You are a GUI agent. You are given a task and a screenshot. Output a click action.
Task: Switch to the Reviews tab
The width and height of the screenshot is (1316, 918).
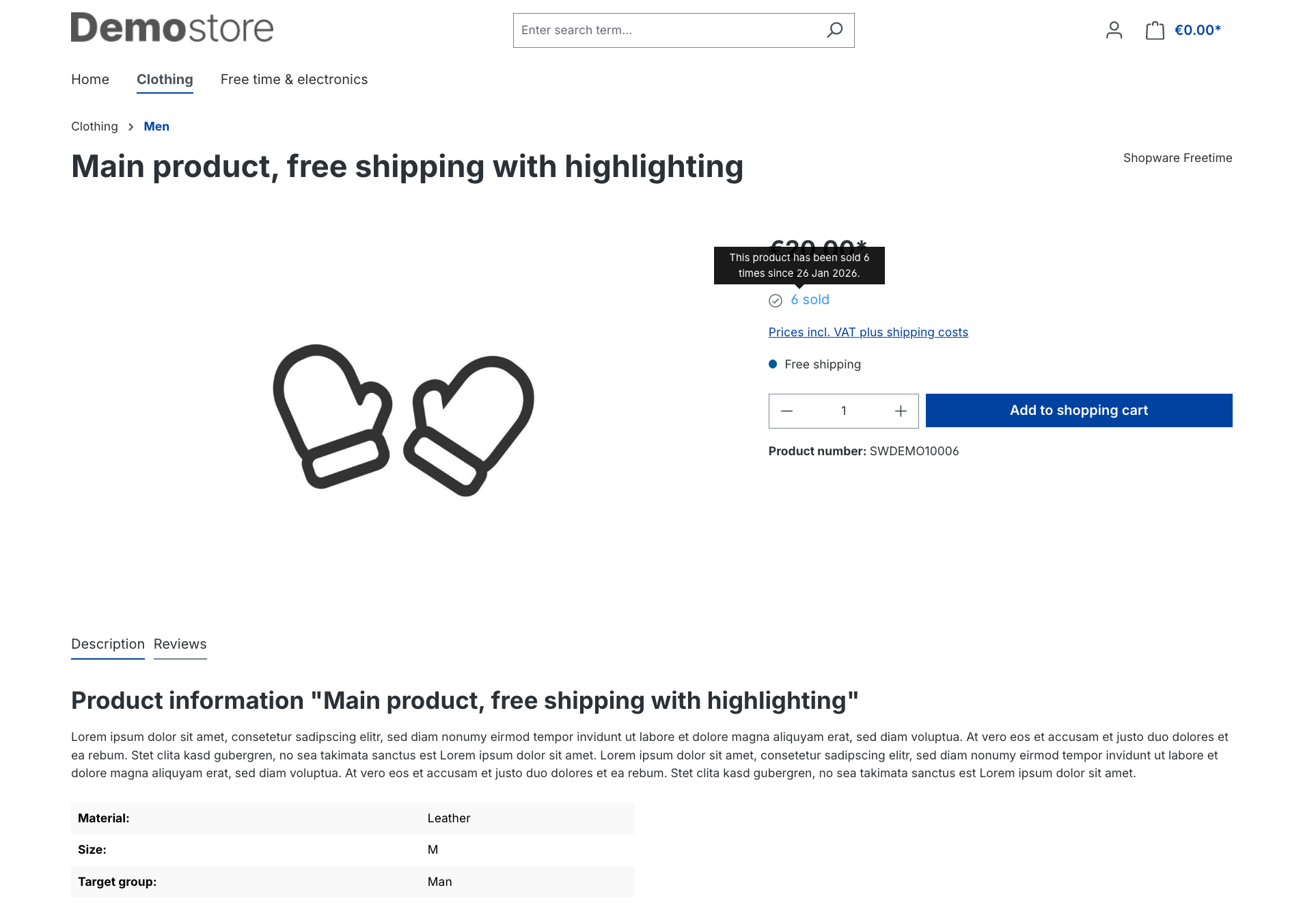pyautogui.click(x=180, y=644)
